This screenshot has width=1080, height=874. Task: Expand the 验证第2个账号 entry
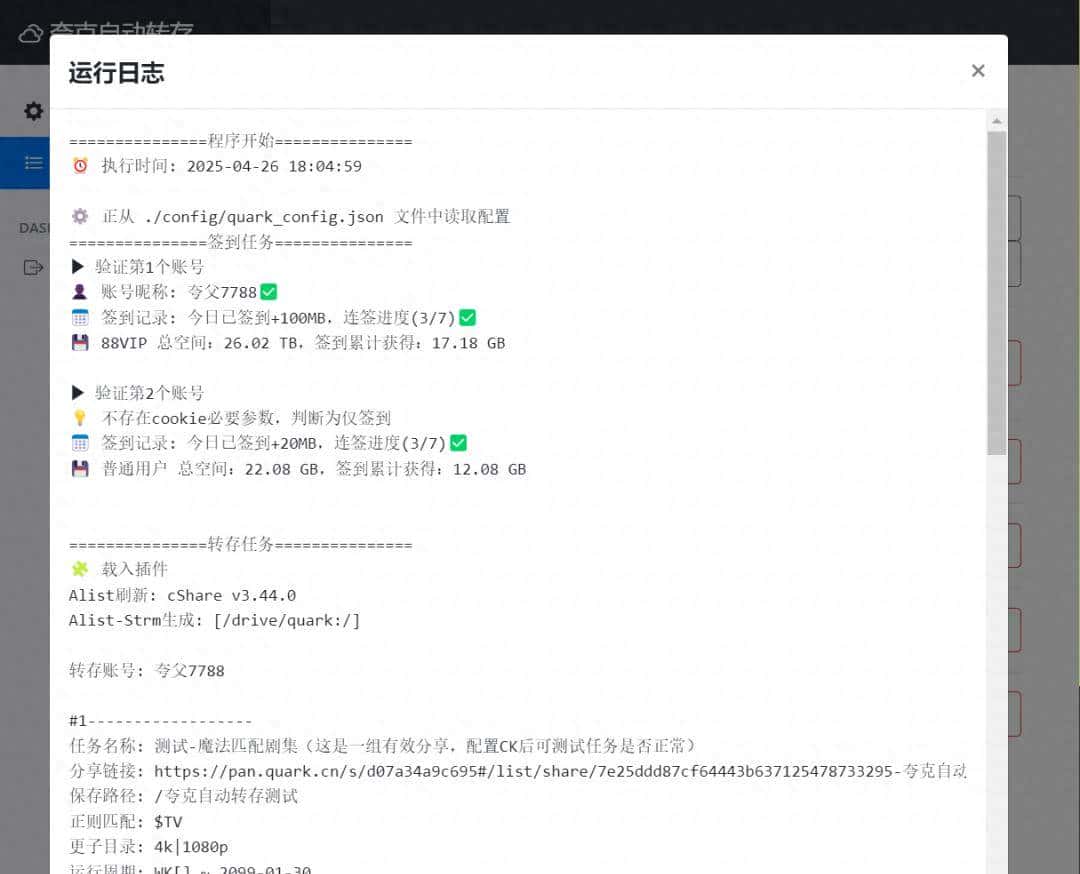[78, 392]
